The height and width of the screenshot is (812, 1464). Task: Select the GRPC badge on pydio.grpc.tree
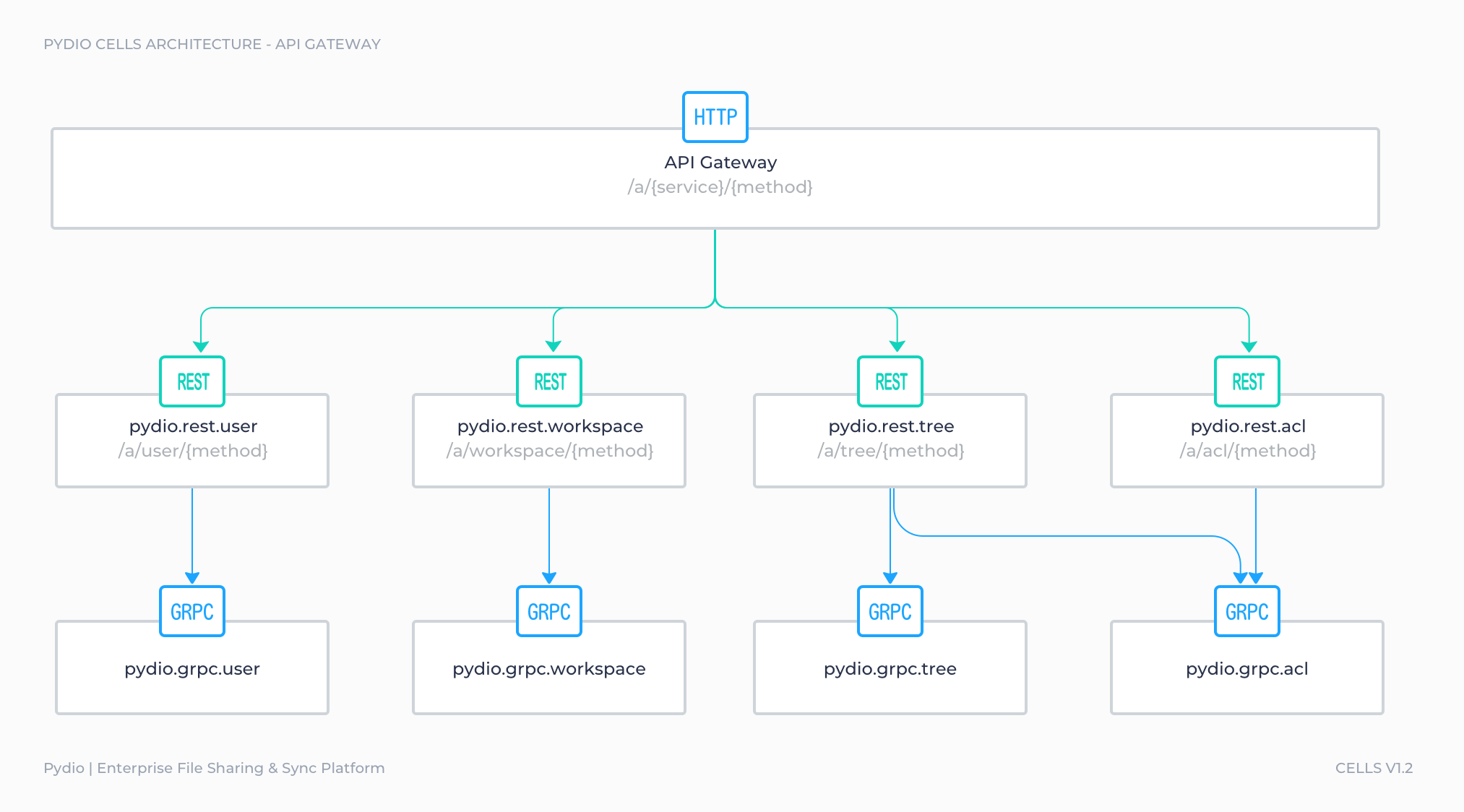pos(890,611)
